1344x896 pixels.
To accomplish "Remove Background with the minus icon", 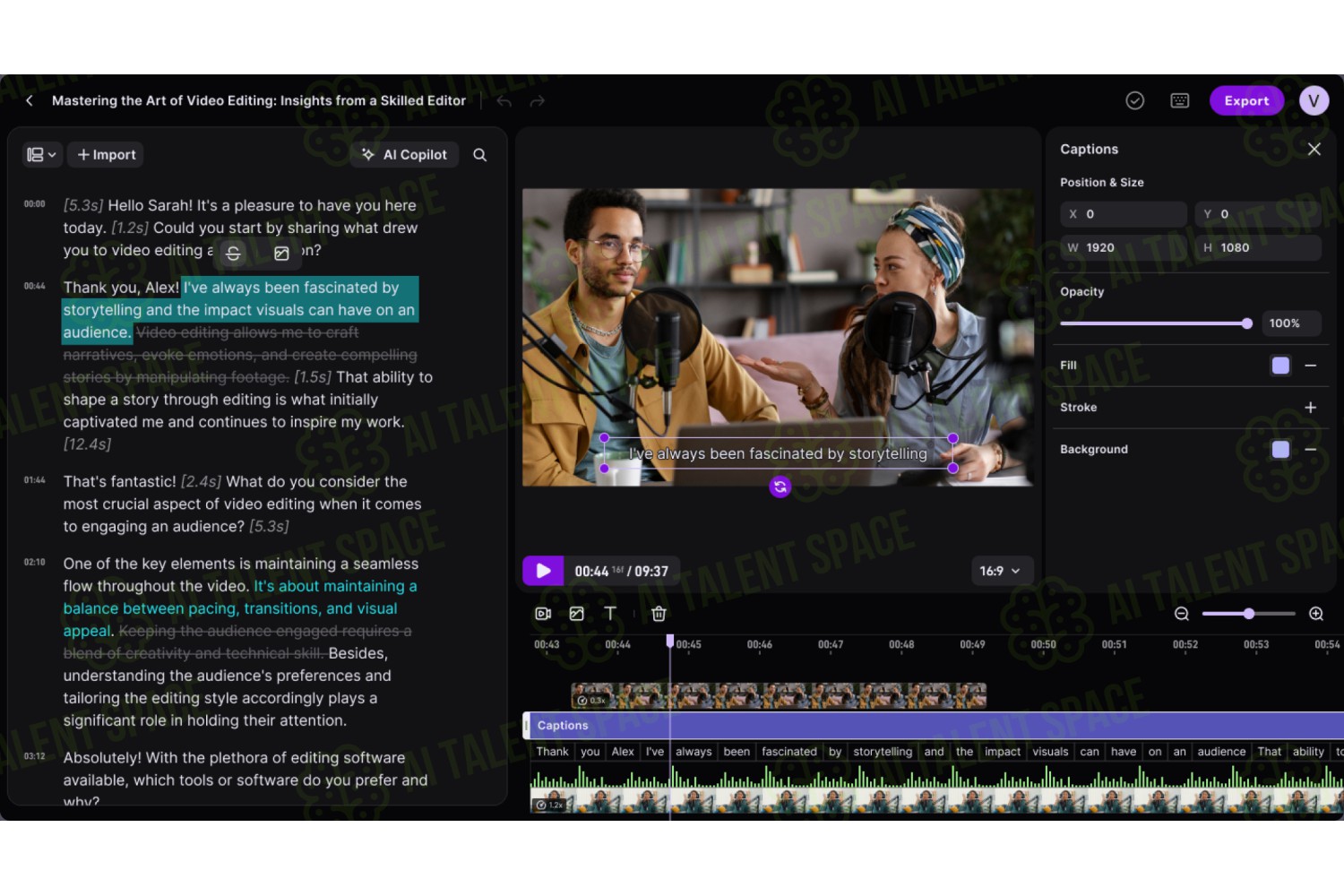I will click(1311, 450).
